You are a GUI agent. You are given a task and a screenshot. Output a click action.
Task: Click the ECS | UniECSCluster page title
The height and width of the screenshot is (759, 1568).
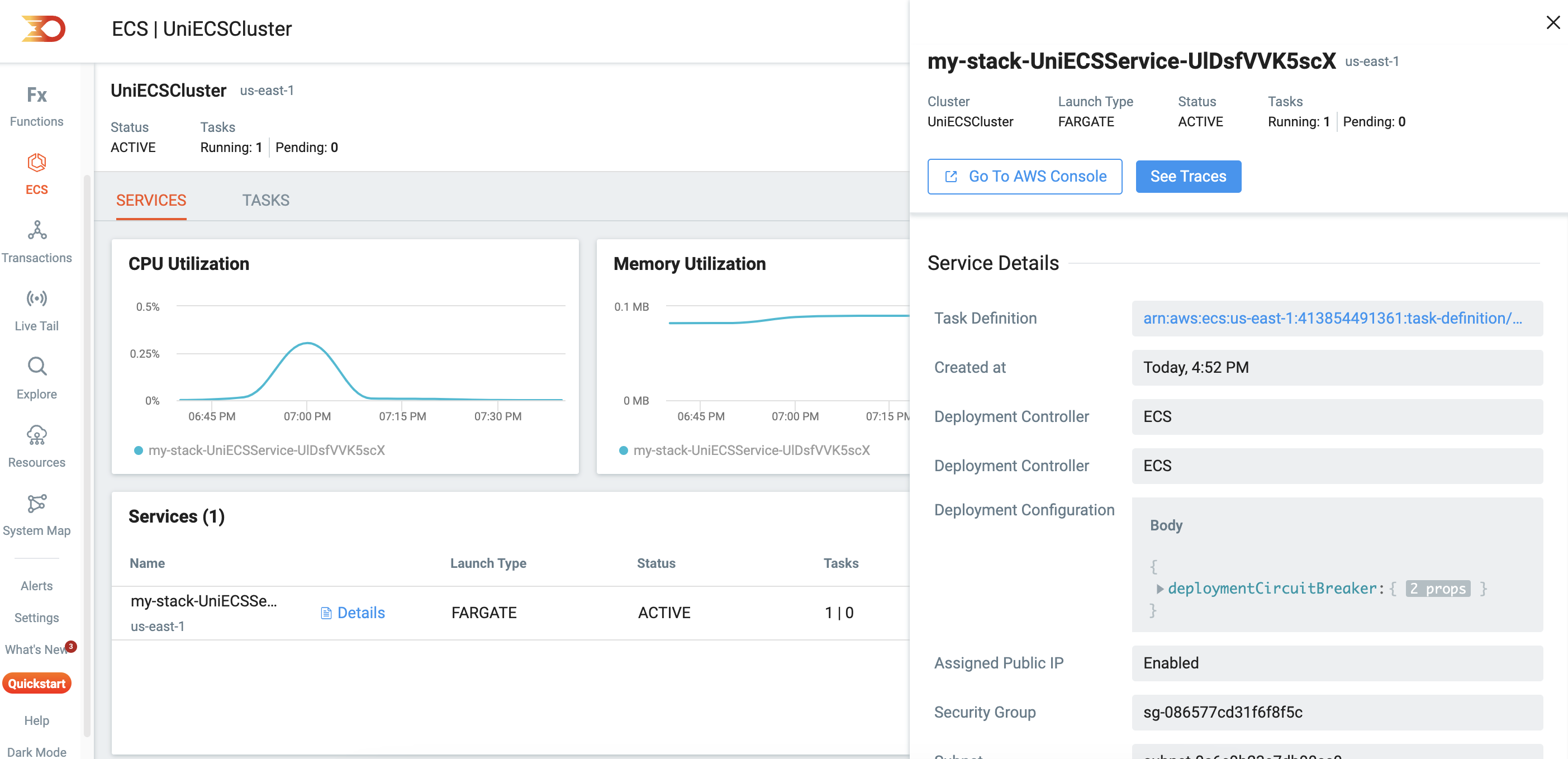202,29
